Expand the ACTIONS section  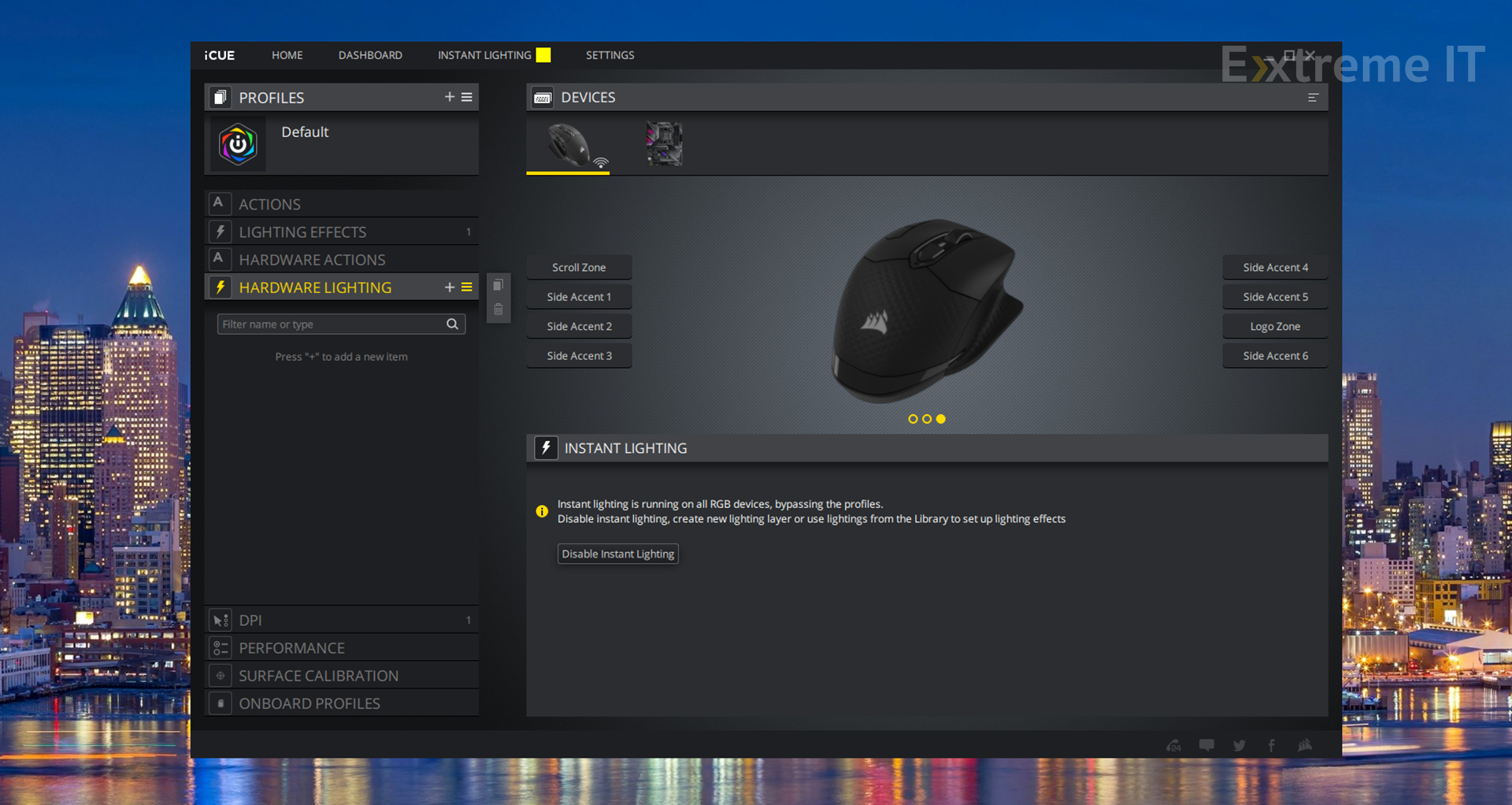click(x=343, y=204)
